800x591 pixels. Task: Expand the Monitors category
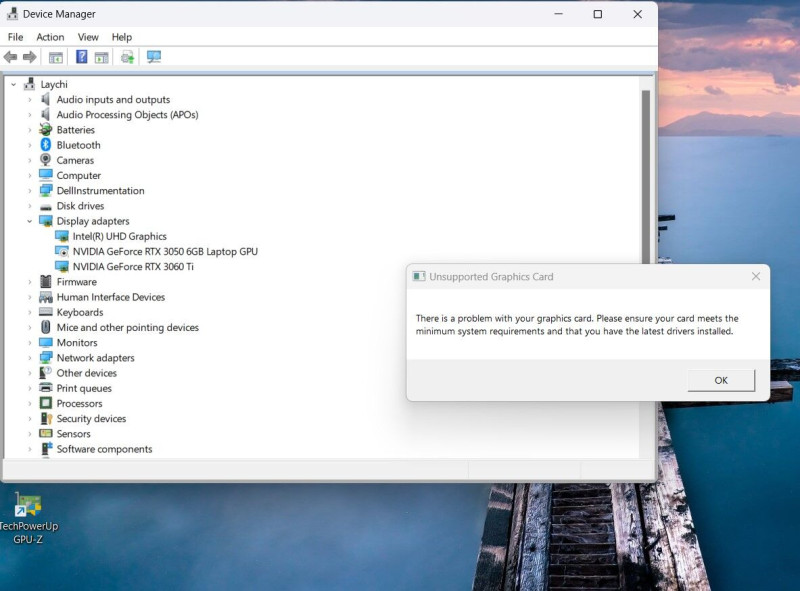pyautogui.click(x=30, y=342)
